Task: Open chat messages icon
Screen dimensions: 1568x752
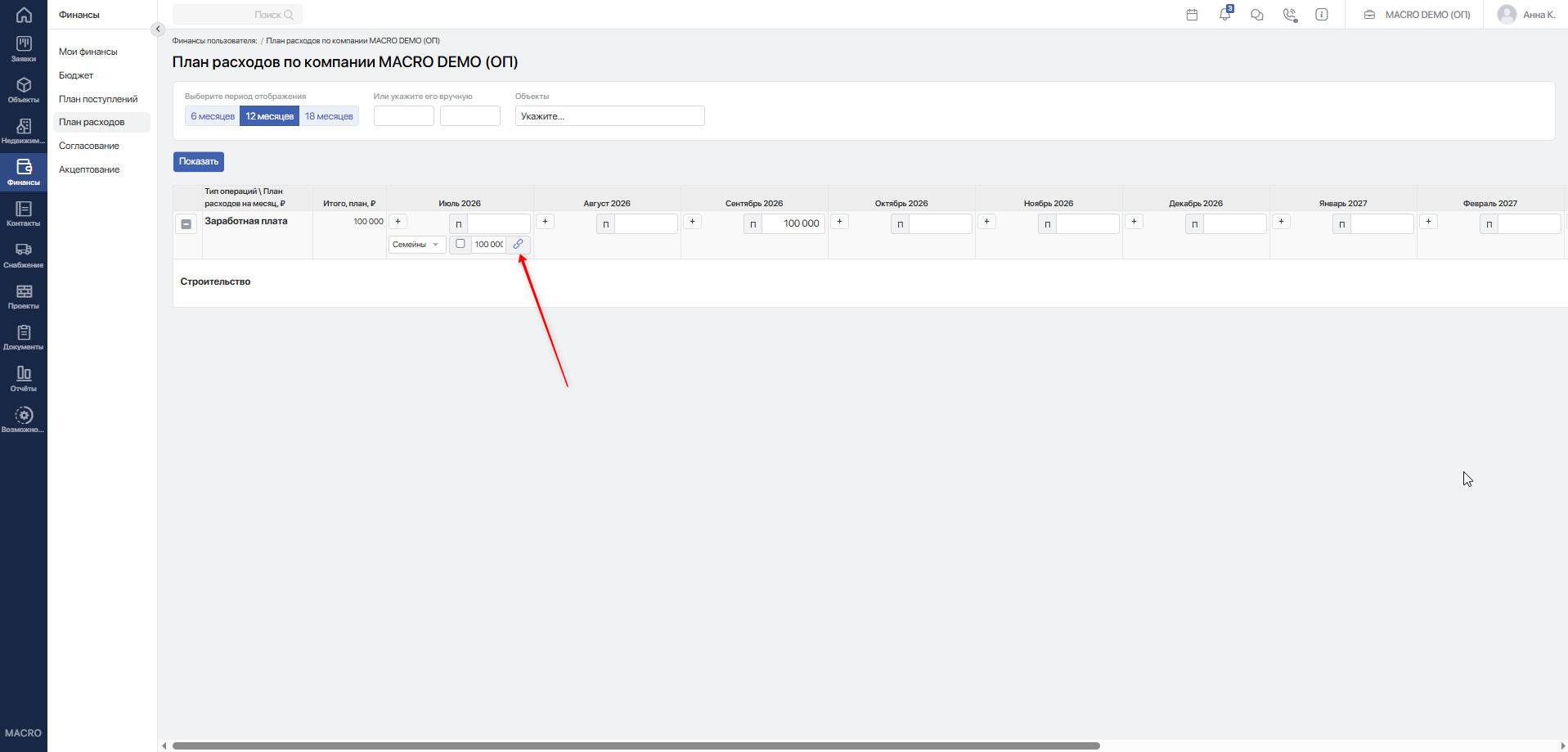Action: (1257, 15)
